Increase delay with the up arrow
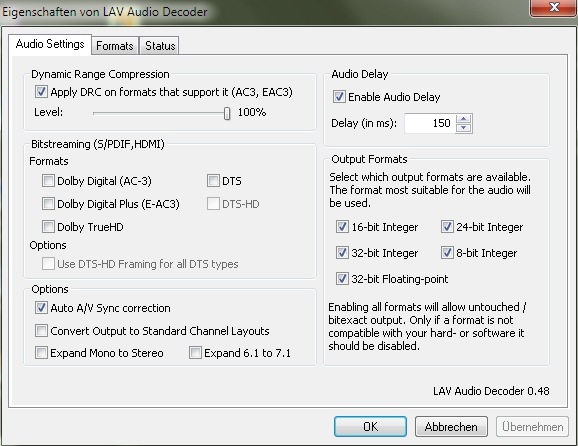 [464, 119]
